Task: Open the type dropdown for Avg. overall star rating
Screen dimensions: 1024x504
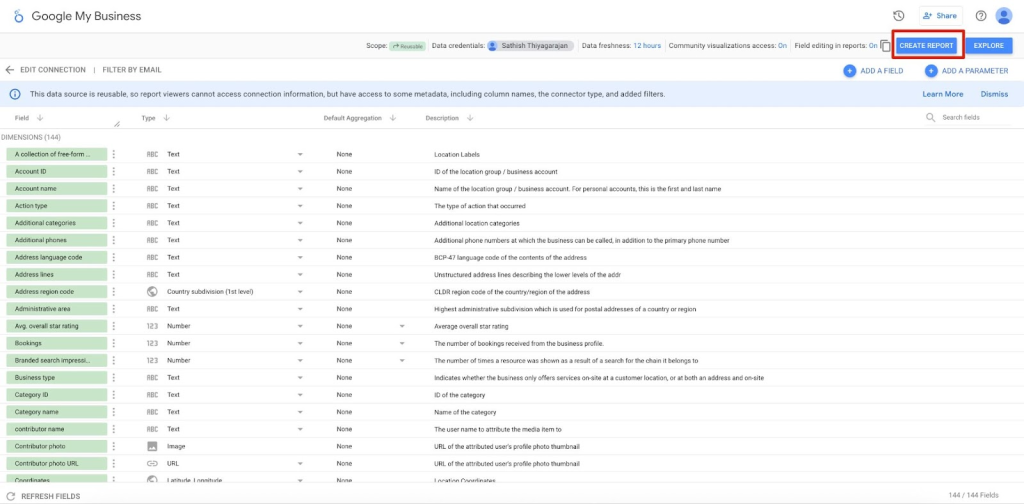Action: coord(300,326)
